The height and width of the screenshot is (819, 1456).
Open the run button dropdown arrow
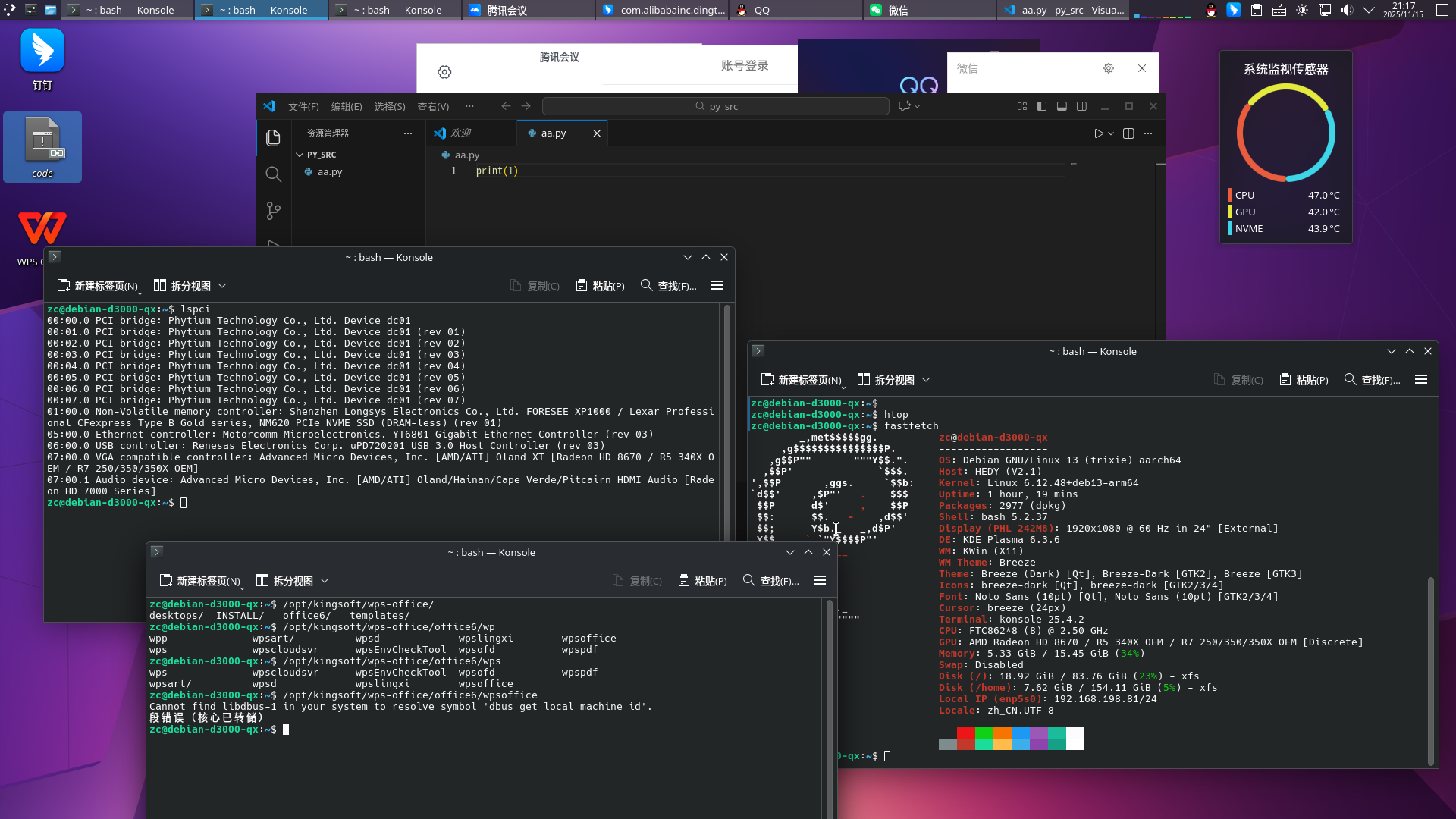point(1111,133)
